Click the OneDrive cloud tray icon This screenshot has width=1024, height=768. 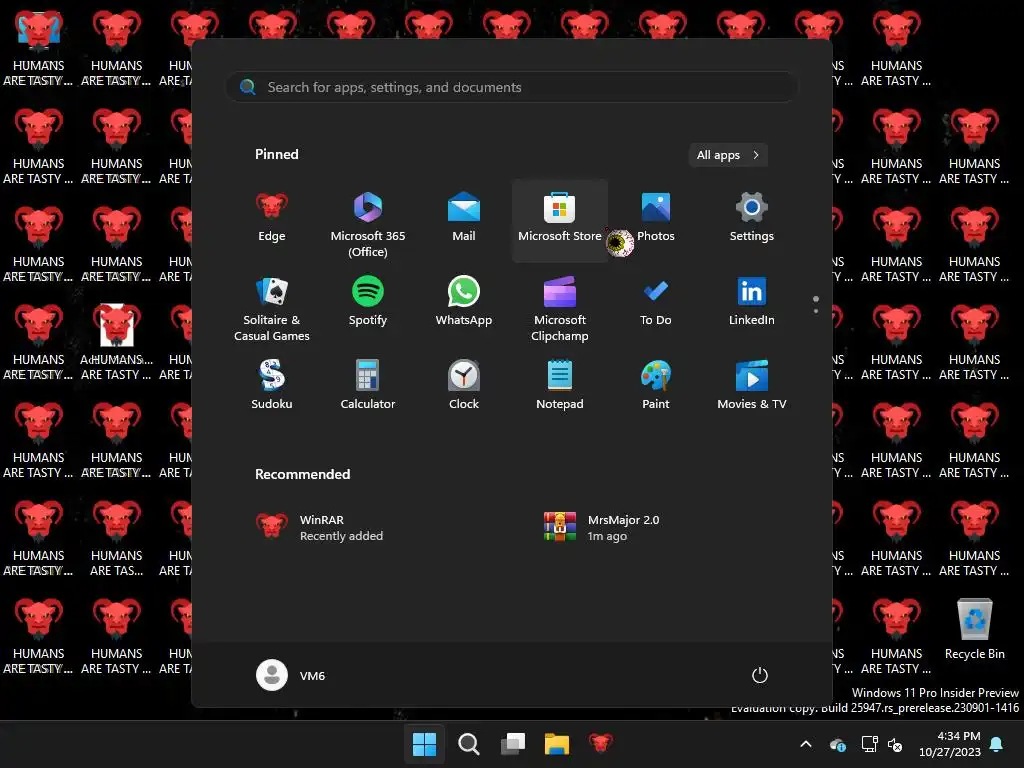pos(837,744)
